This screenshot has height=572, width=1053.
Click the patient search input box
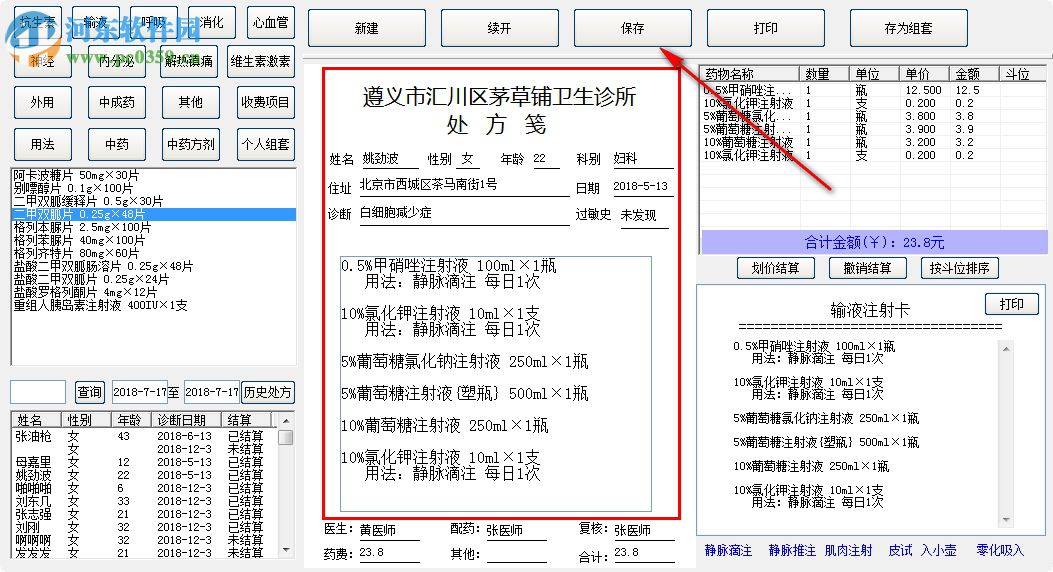click(38, 392)
